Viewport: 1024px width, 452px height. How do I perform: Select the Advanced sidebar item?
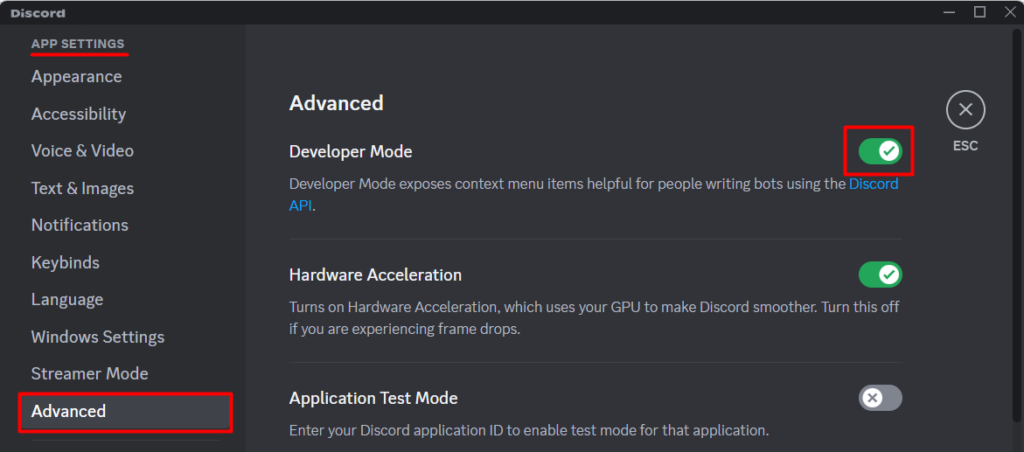(x=125, y=412)
